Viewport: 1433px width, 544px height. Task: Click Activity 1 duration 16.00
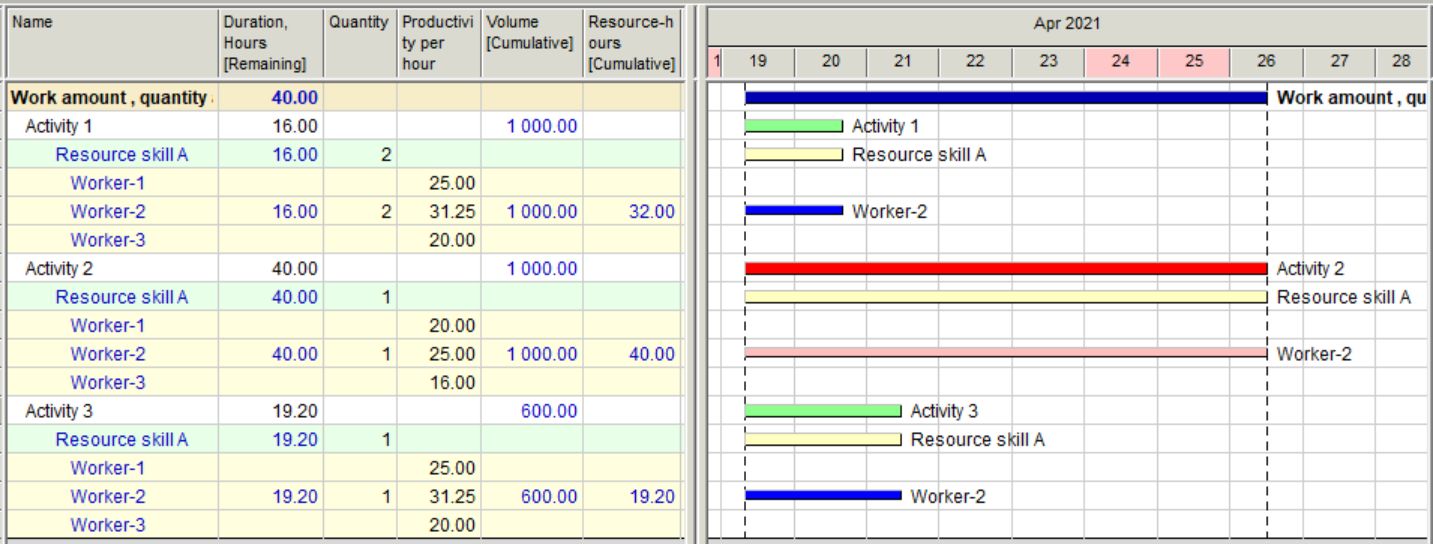point(295,126)
